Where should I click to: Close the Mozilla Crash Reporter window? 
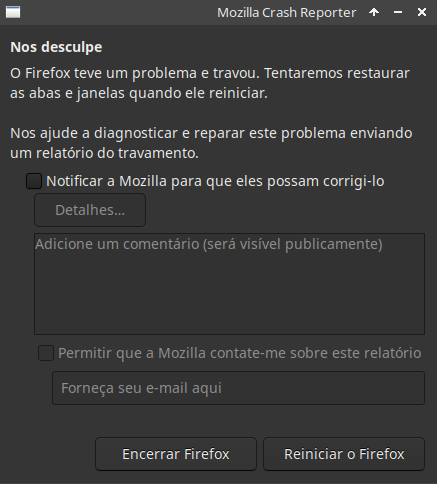point(422,12)
